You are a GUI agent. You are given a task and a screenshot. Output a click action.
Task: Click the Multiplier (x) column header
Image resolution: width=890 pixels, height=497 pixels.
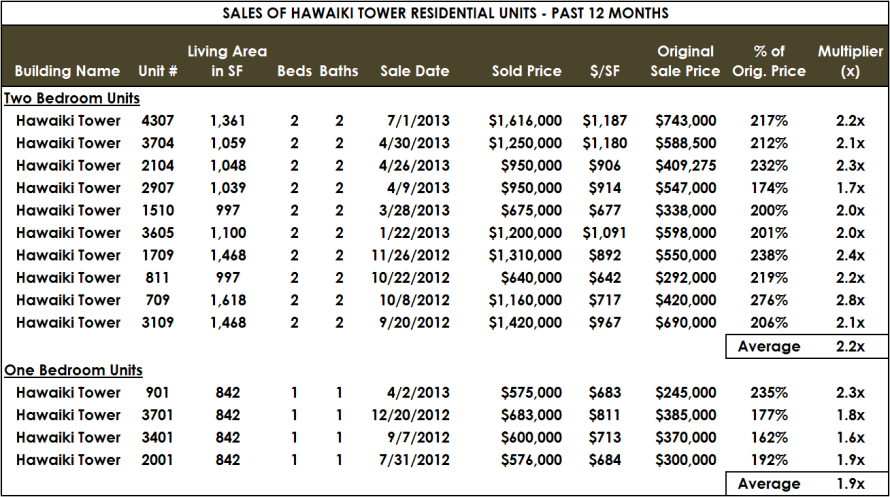pos(850,61)
